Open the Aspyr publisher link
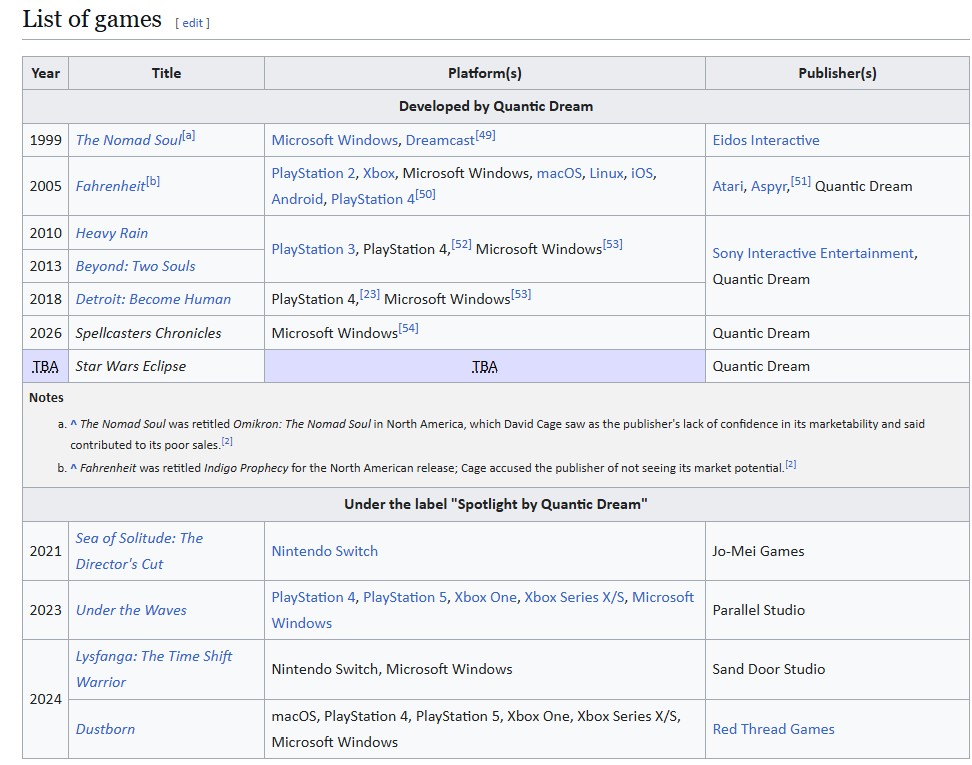972x765 pixels. pos(769,186)
